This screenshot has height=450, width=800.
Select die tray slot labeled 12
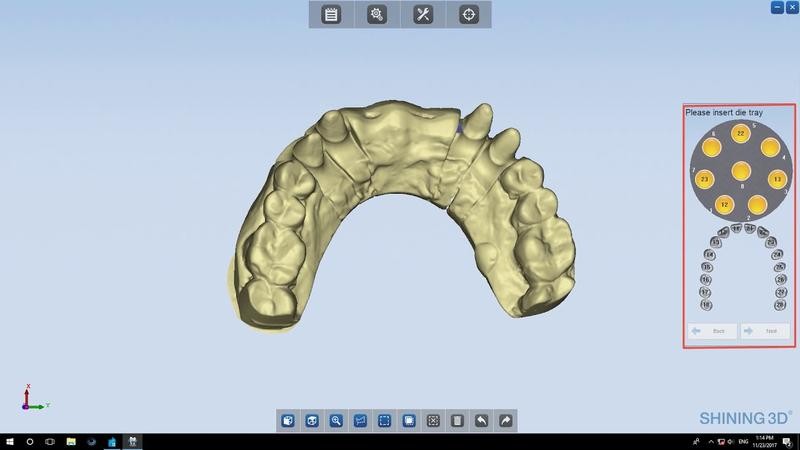point(725,205)
